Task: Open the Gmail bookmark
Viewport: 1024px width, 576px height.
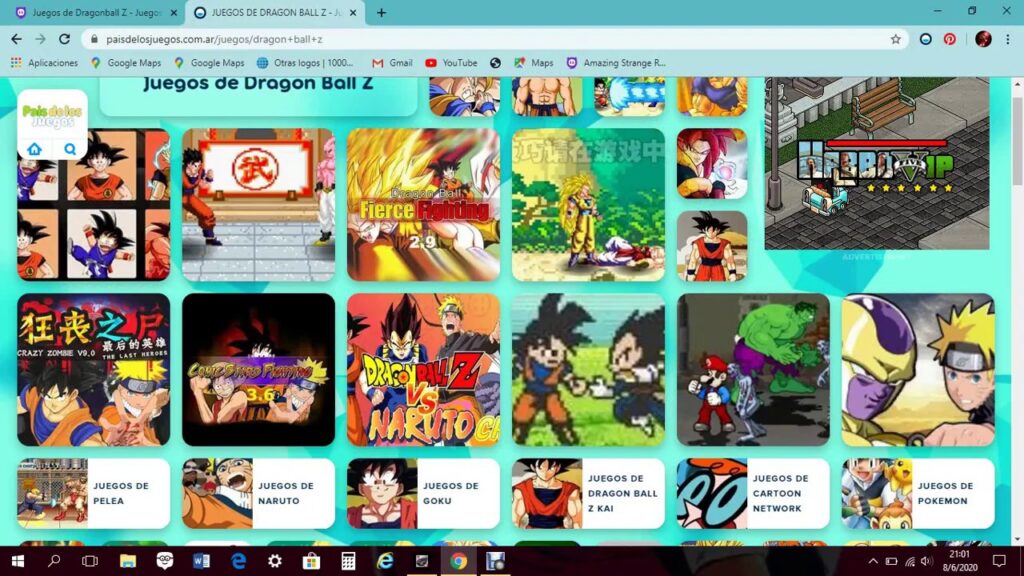Action: (x=392, y=63)
